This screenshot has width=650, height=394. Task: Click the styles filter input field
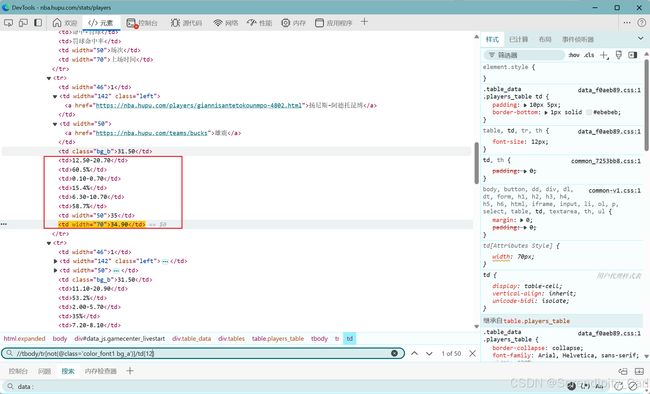coord(524,55)
